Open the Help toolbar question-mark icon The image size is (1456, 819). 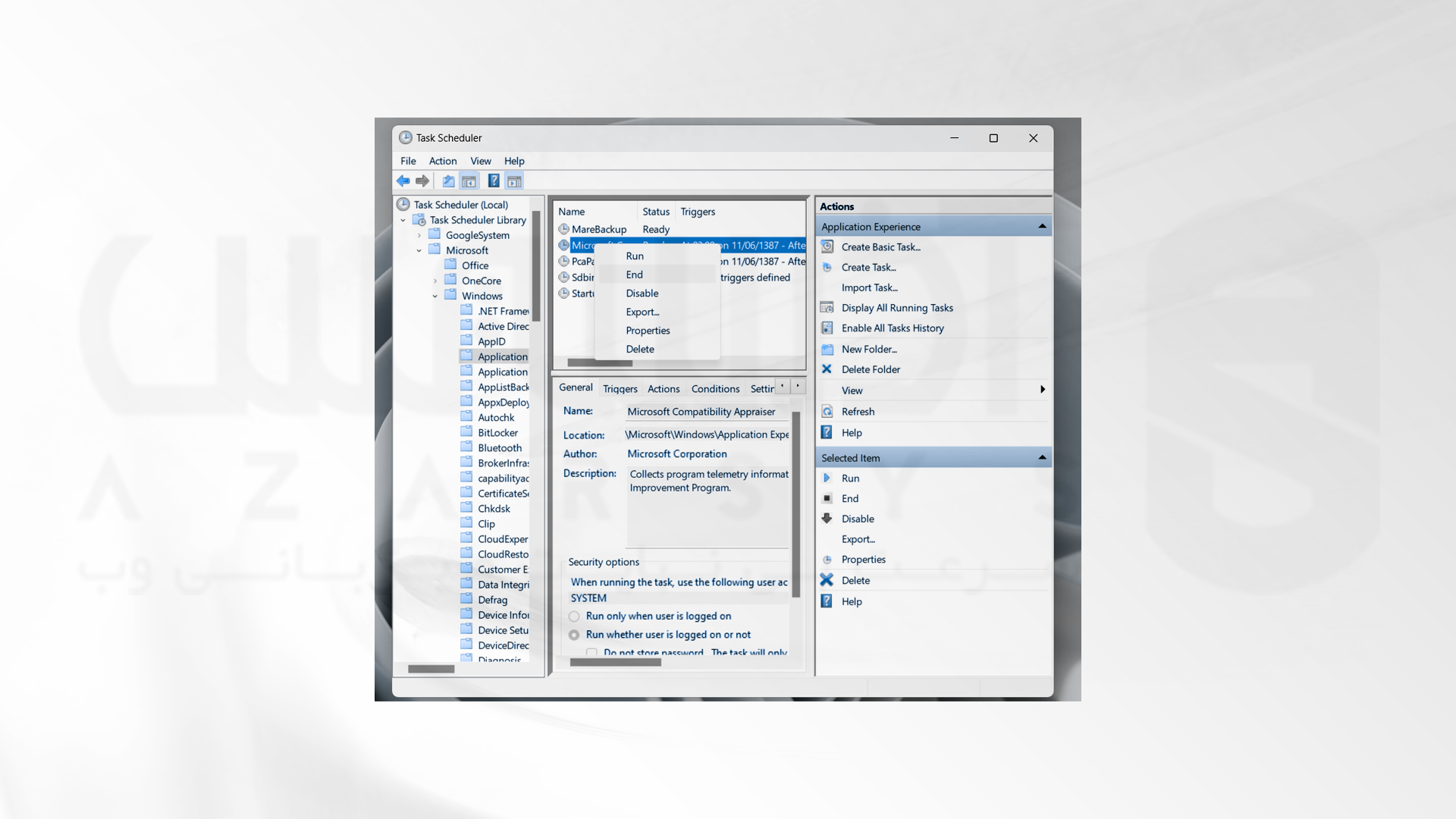pos(494,181)
